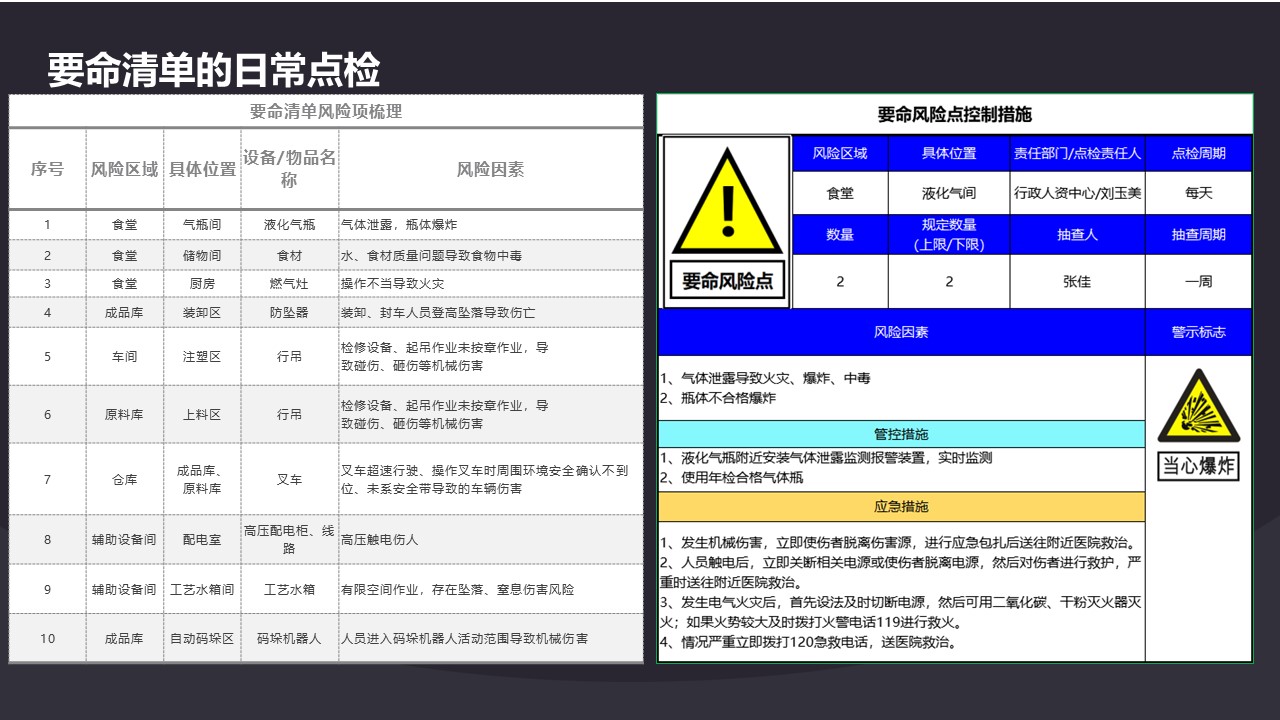
Task: Click the cell 自动码垛区
Action: tap(202, 639)
